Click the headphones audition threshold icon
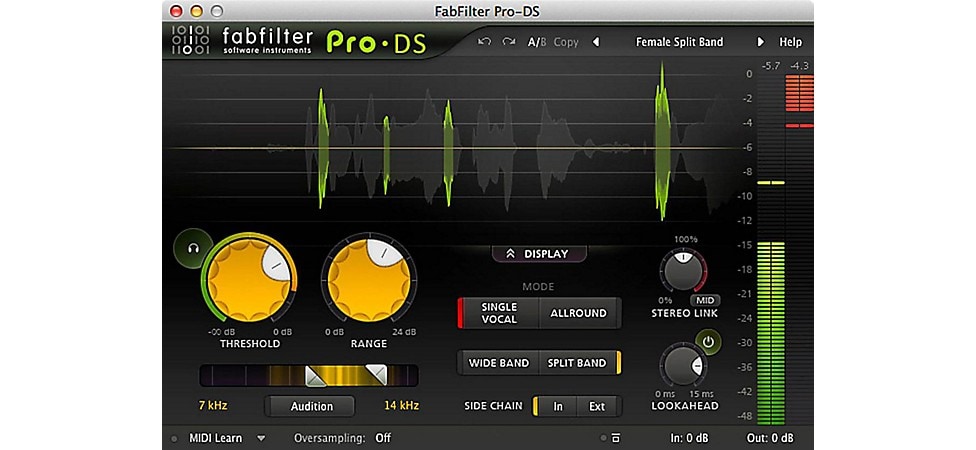This screenshot has width=976, height=450. pyautogui.click(x=192, y=248)
